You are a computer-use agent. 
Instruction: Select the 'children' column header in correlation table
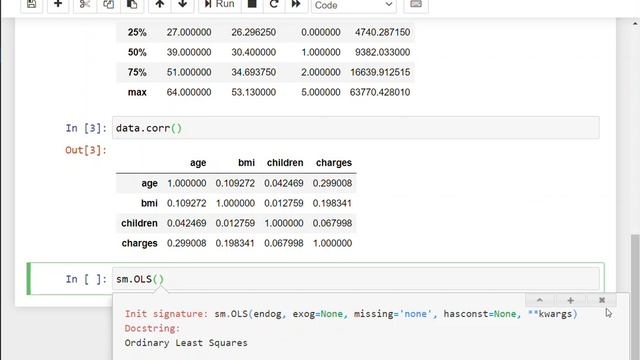(x=285, y=163)
